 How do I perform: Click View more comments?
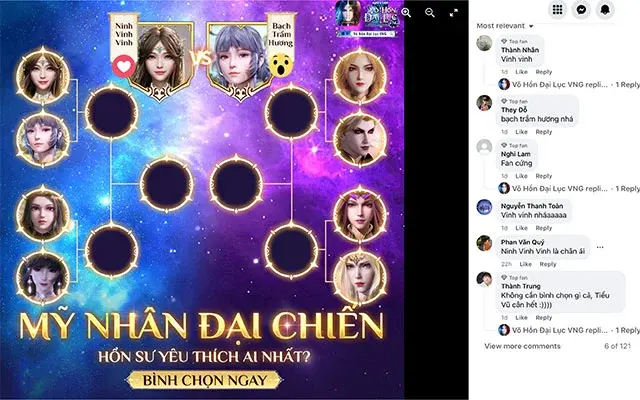point(522,346)
